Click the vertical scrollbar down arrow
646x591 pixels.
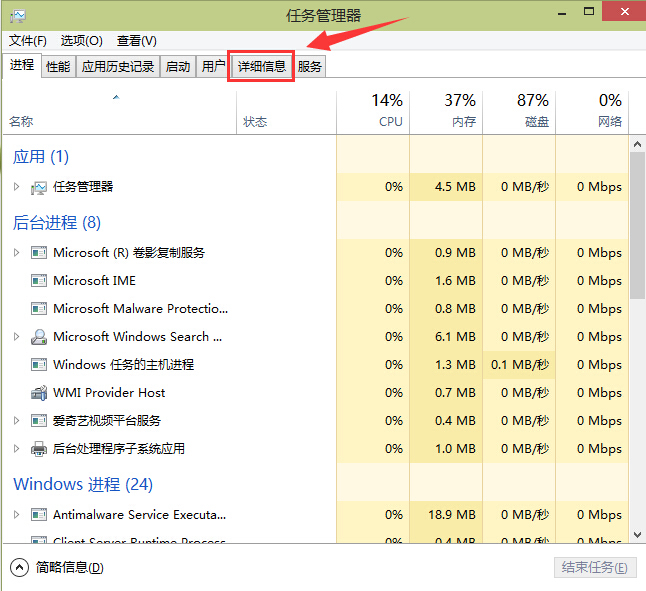(637, 541)
